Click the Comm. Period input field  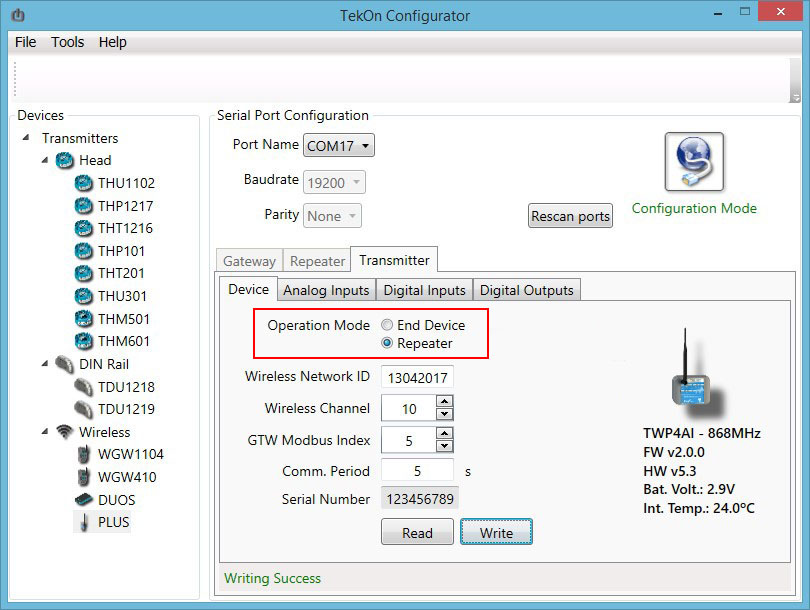tap(417, 471)
